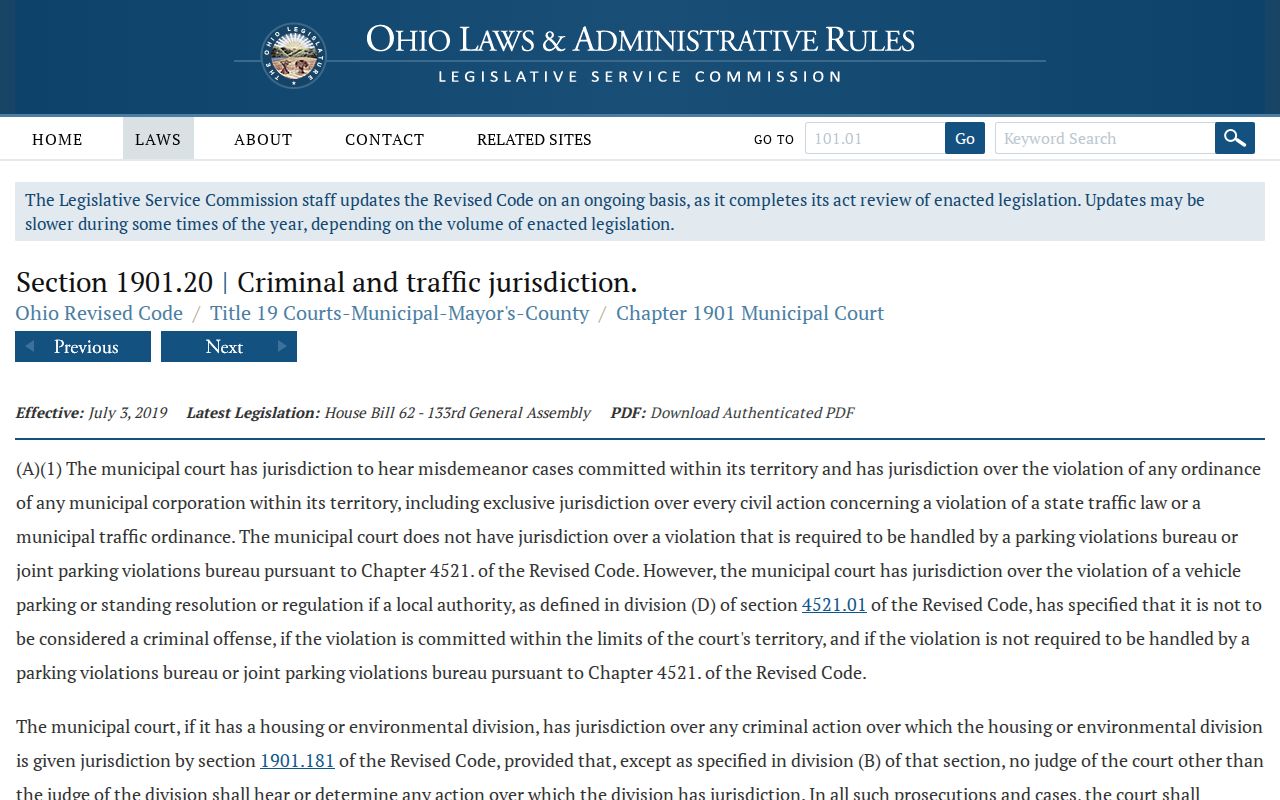This screenshot has height=800, width=1280.
Task: Focus the Keyword Search field
Action: click(x=1105, y=138)
